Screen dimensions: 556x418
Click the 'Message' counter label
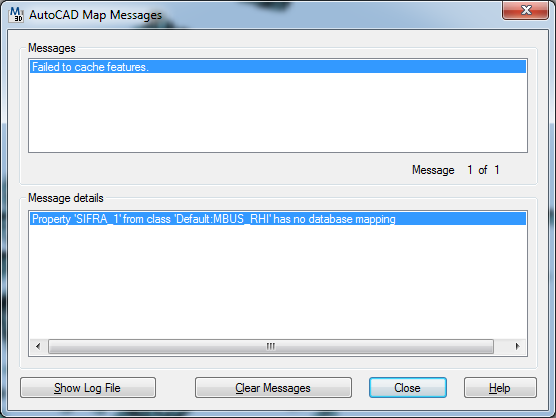(433, 170)
